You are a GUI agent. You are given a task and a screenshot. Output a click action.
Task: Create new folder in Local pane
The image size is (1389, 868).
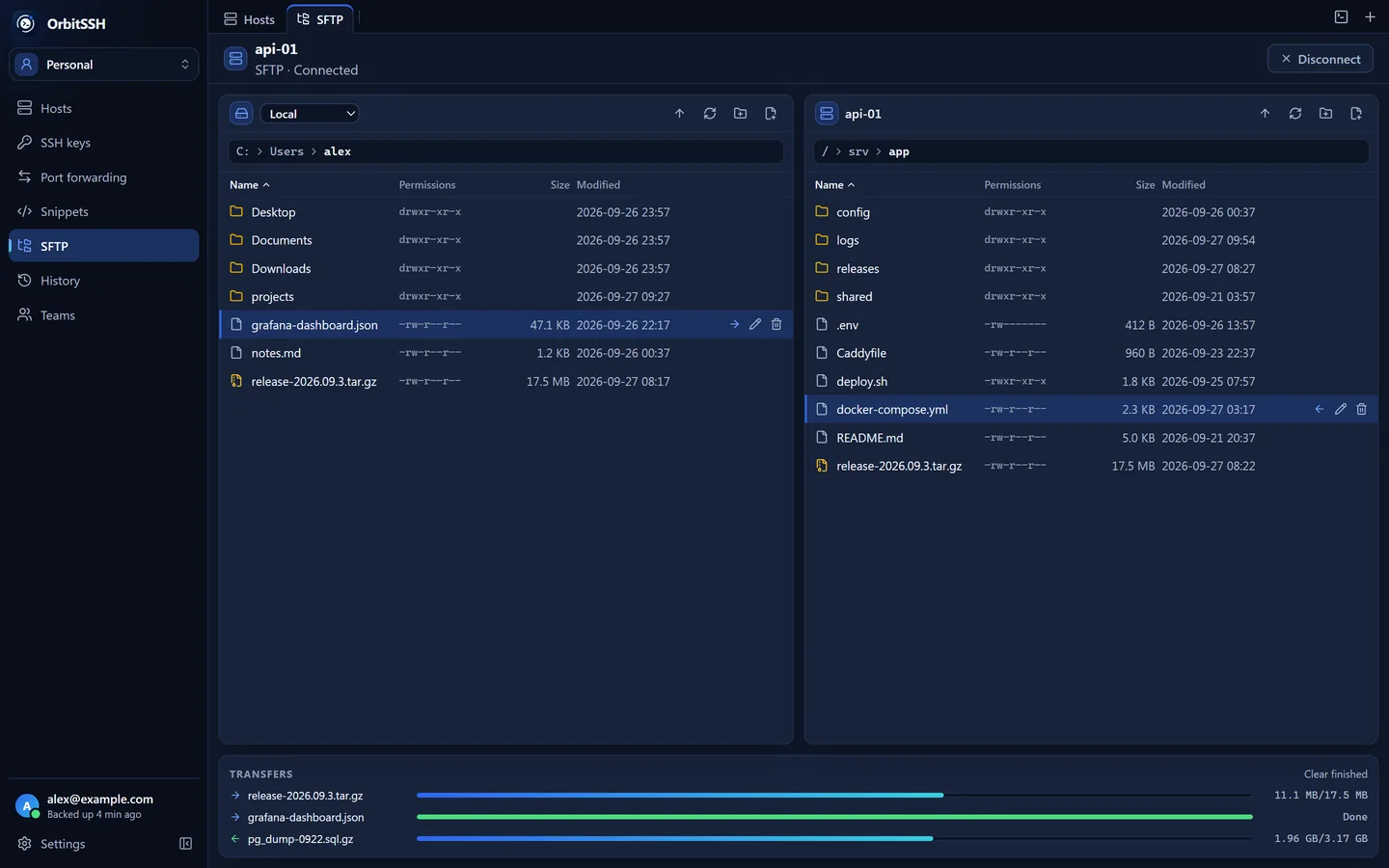740,114
